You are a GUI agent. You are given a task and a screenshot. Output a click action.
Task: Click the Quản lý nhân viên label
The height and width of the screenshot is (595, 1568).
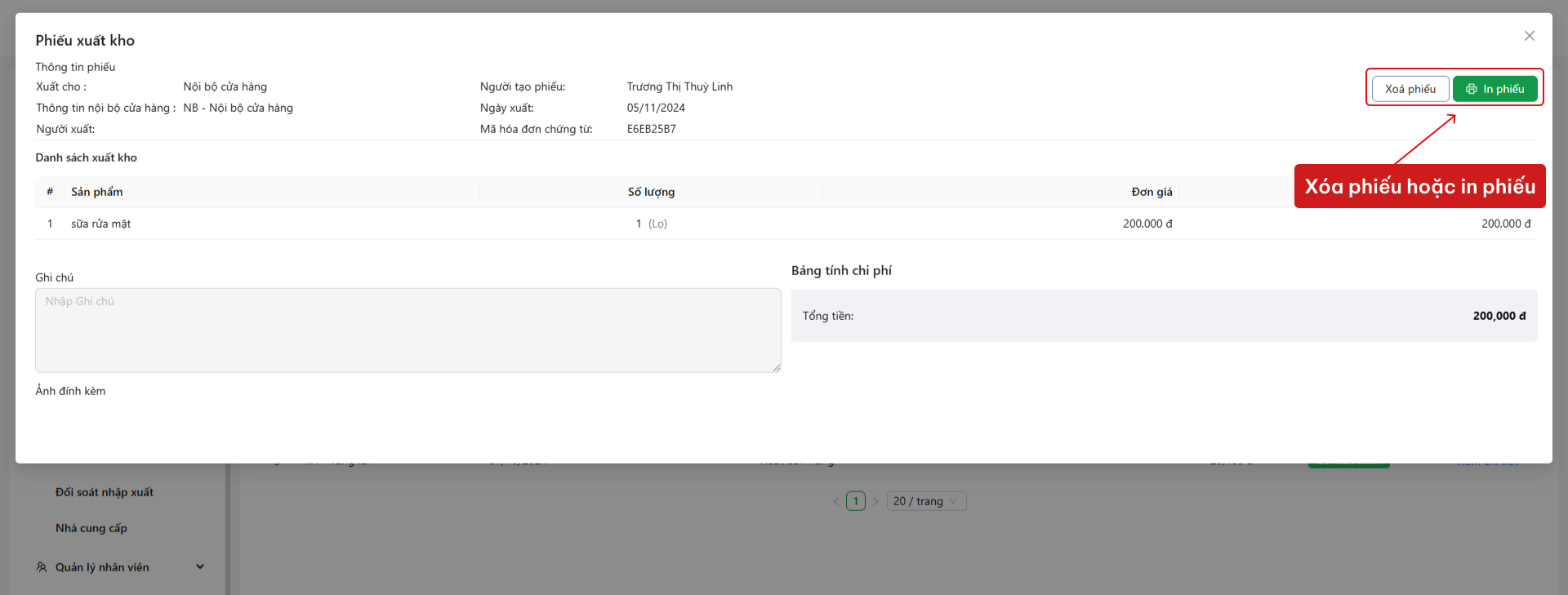(102, 567)
